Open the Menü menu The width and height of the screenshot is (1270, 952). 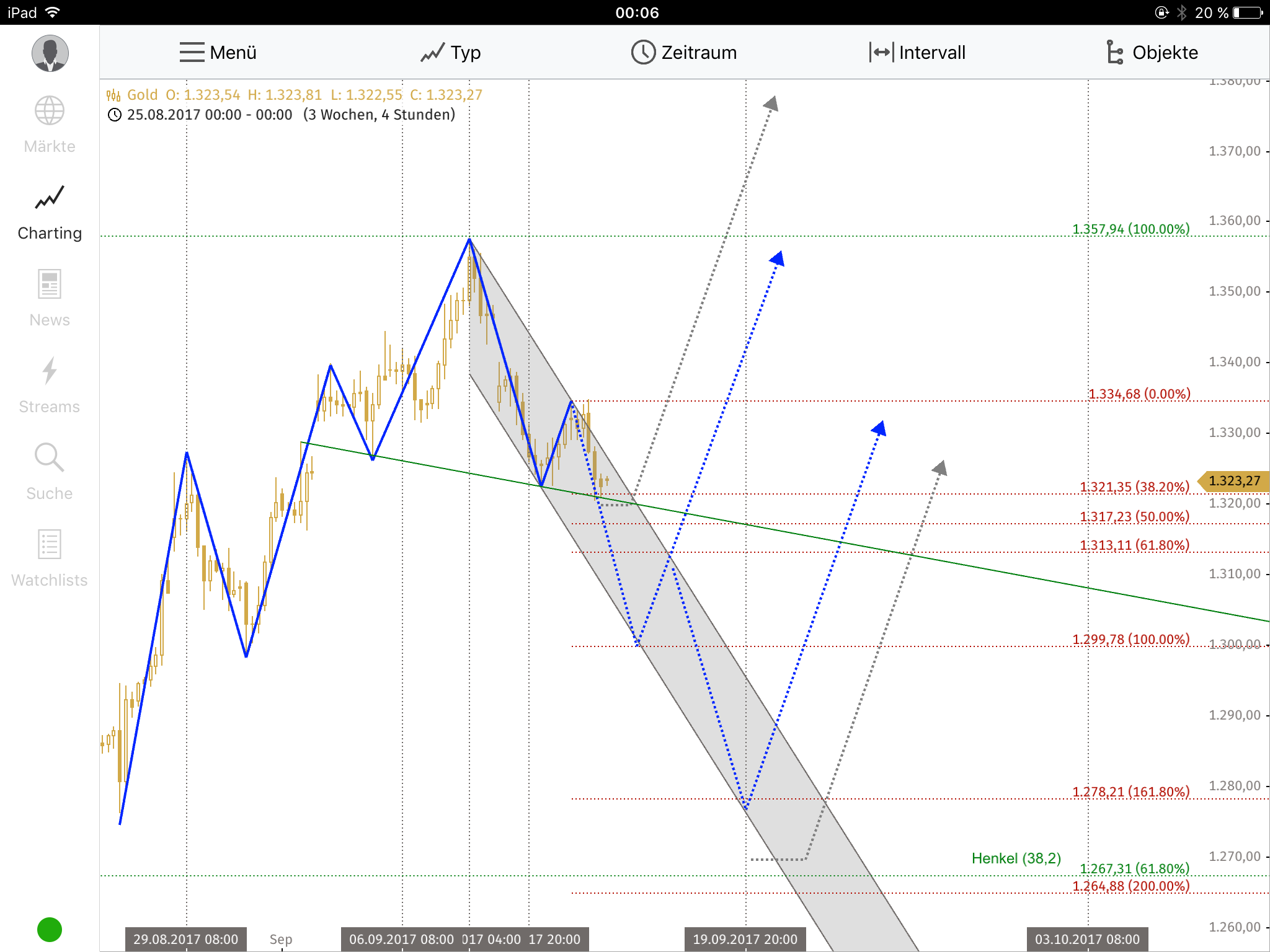[216, 53]
